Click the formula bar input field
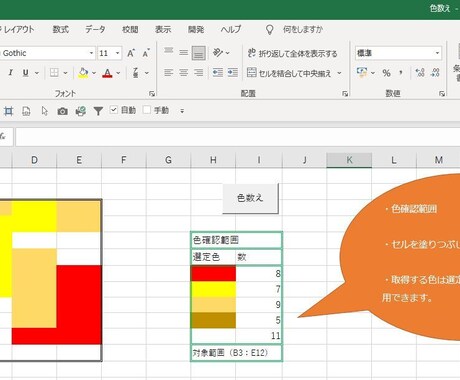Viewport: 460px width, 380px height. pyautogui.click(x=237, y=137)
